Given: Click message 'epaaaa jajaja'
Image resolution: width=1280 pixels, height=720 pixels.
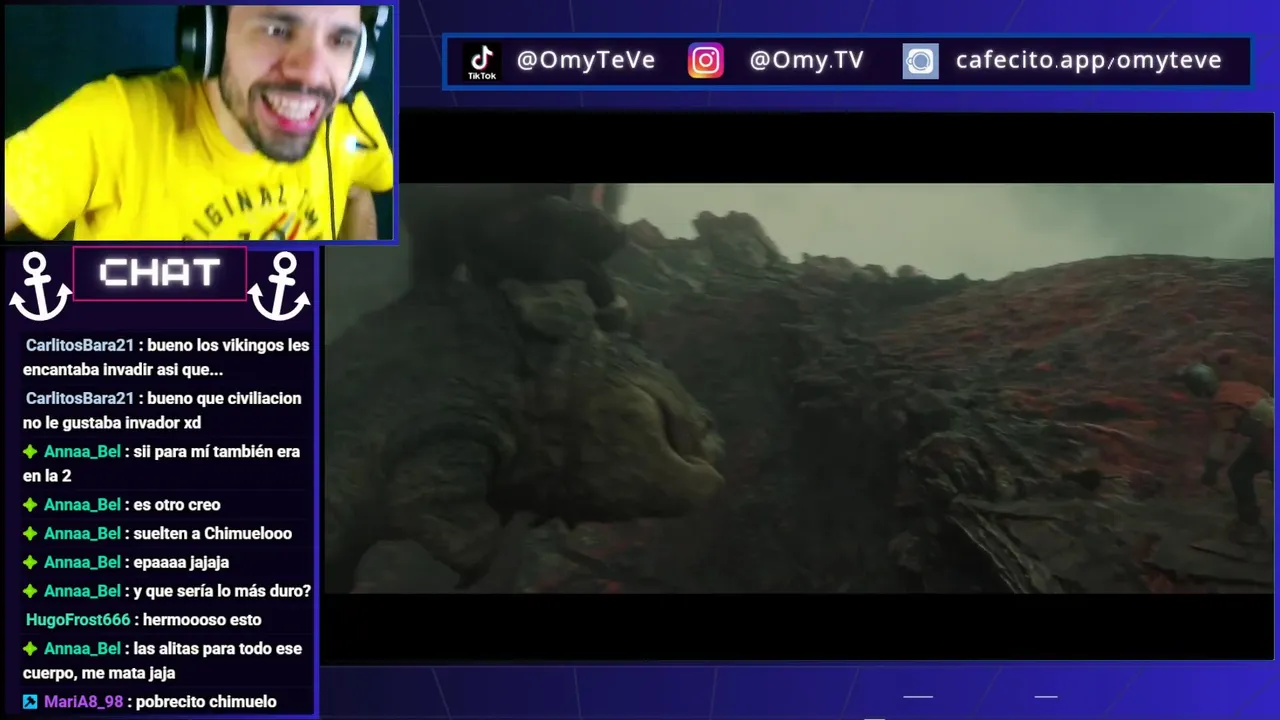Looking at the screenshot, I should [182, 563].
